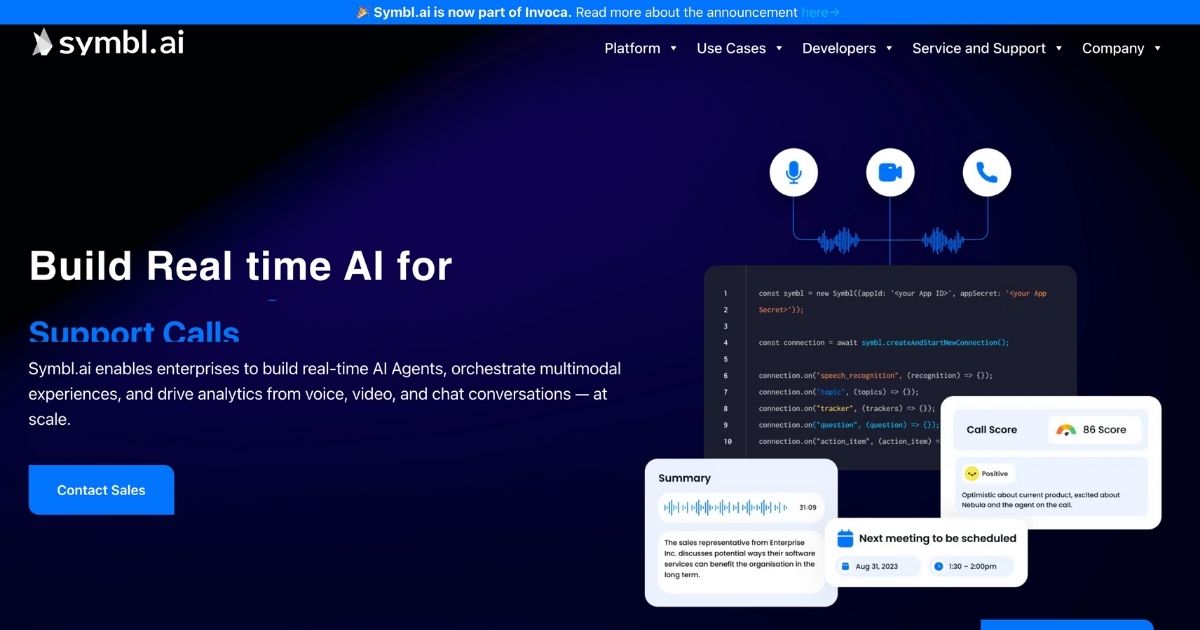Viewport: 1200px width, 630px height.
Task: Click the Summary audio waveform player
Action: pyautogui.click(x=741, y=508)
